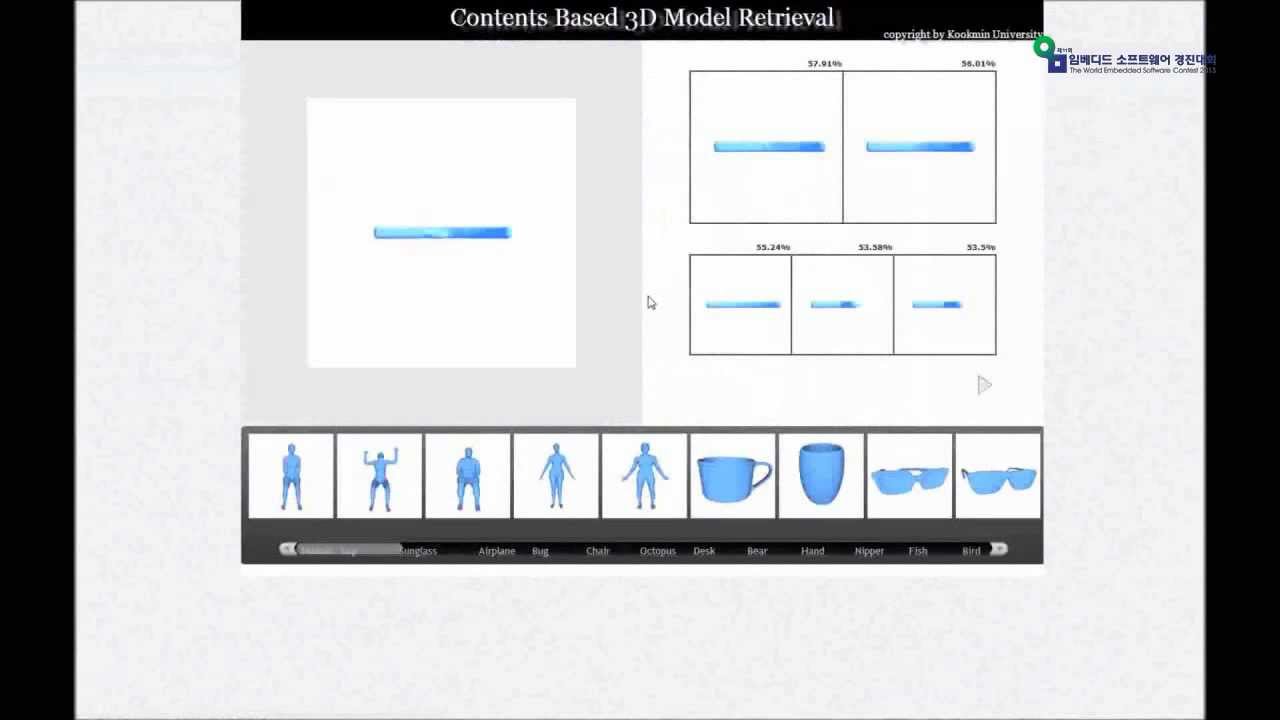The height and width of the screenshot is (720, 1280).
Task: Go to the Bird category
Action: (971, 551)
